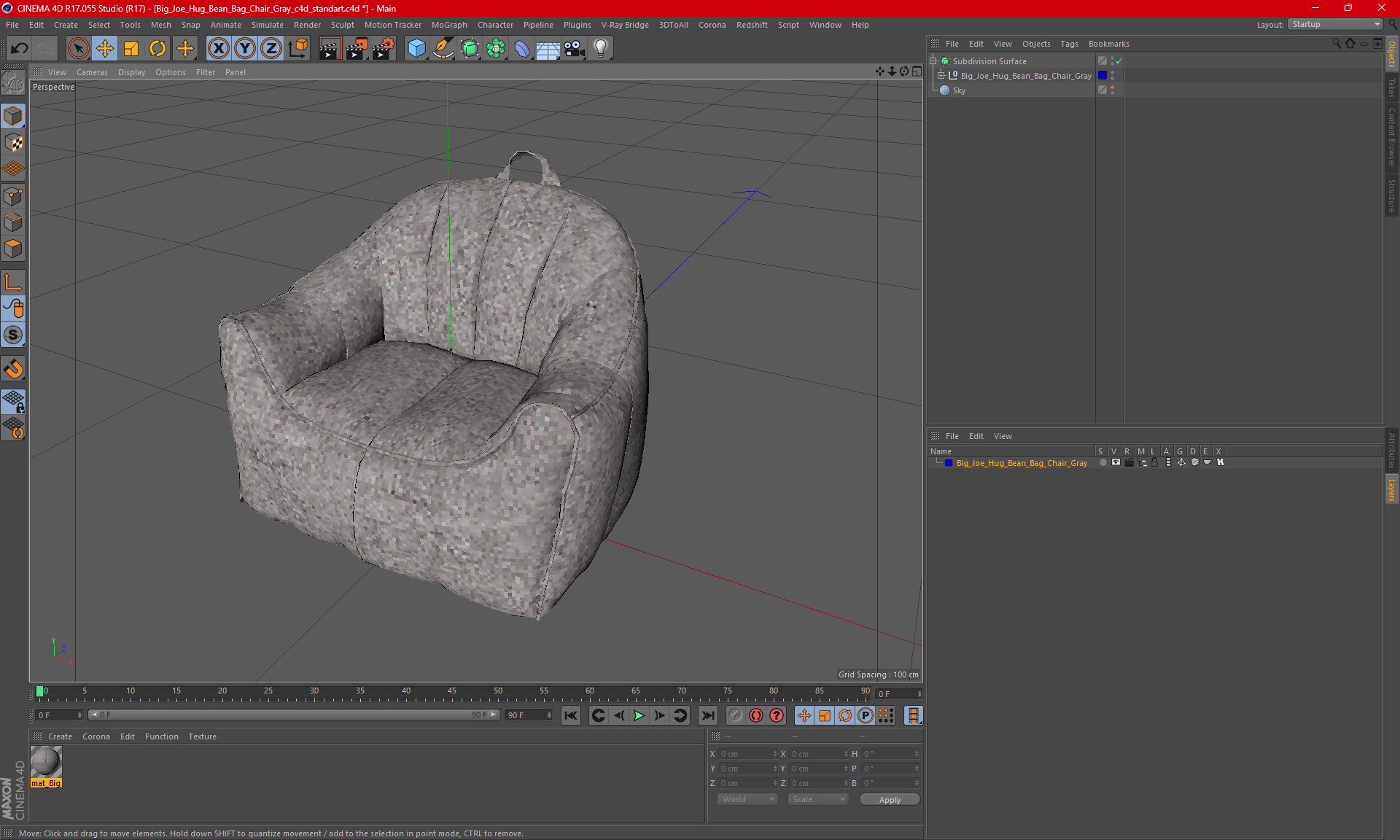This screenshot has height=840, width=1400.
Task: Activate the Move tool in toolbar
Action: 105,49
